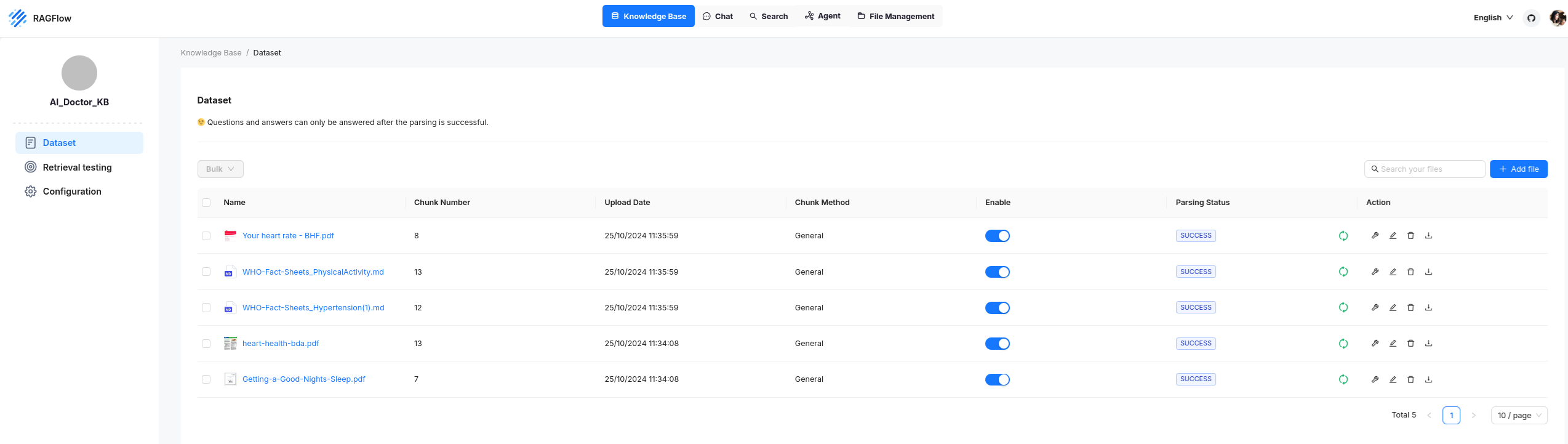This screenshot has width=1568, height=444.
Task: Expand the Bulk actions dropdown
Action: [220, 169]
